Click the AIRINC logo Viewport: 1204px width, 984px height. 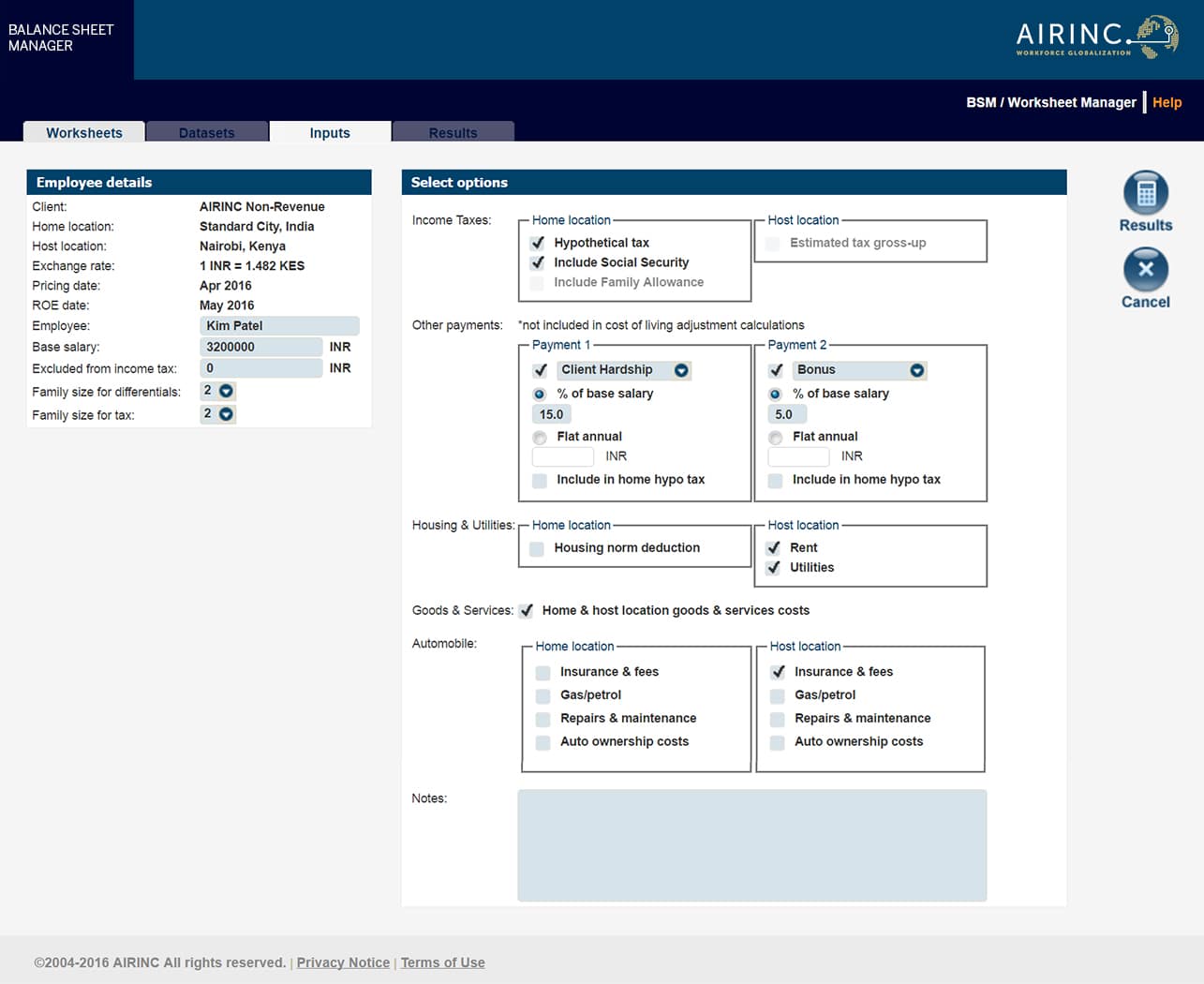coord(1097,37)
